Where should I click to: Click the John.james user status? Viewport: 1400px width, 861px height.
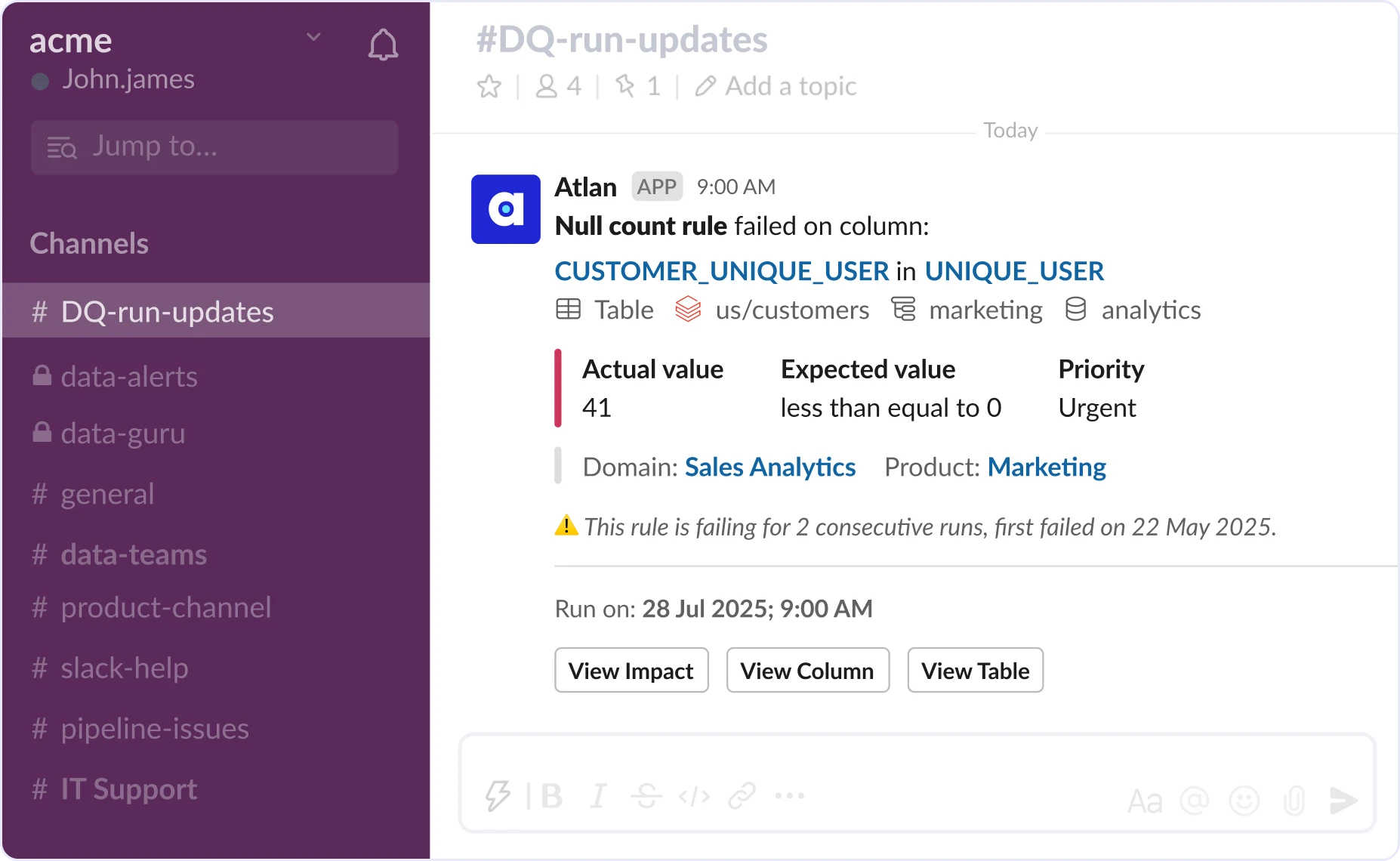[x=113, y=79]
